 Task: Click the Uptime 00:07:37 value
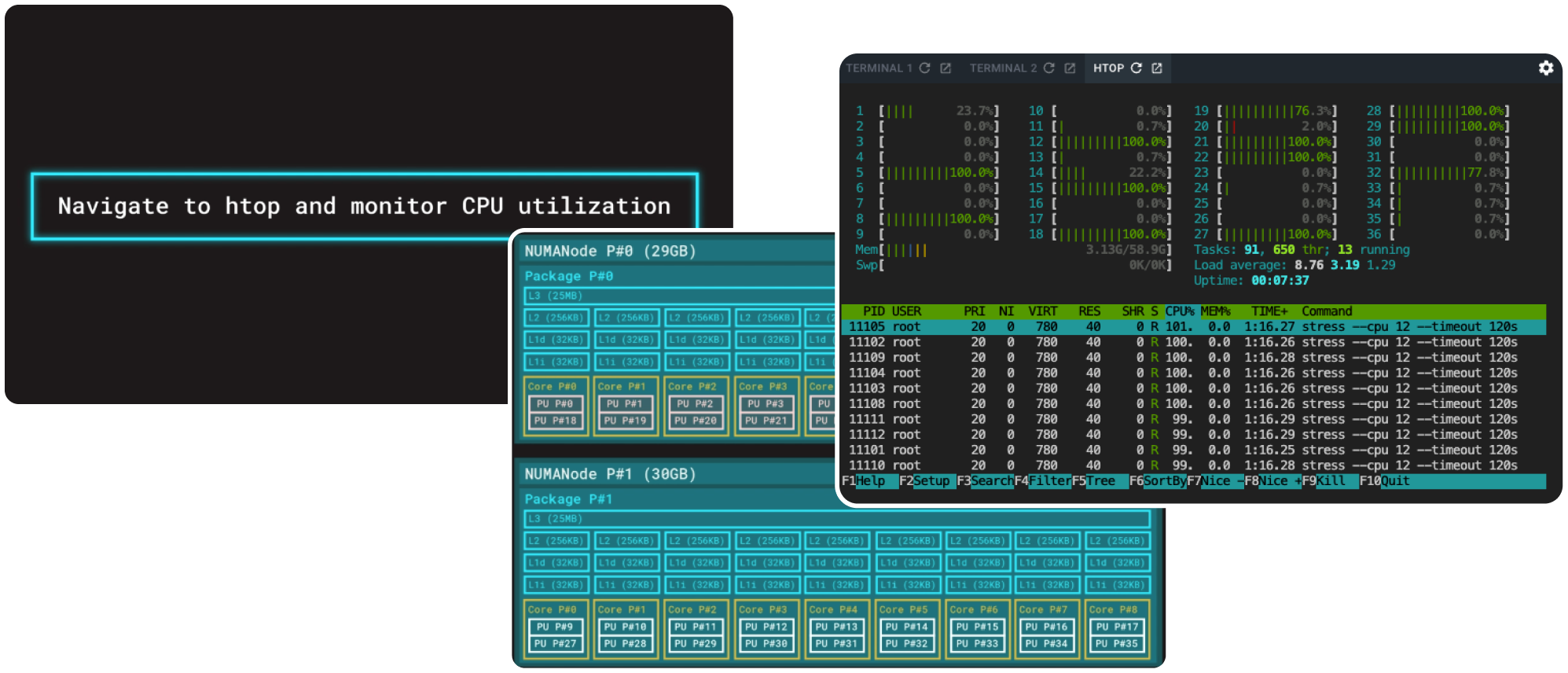pyautogui.click(x=1280, y=281)
